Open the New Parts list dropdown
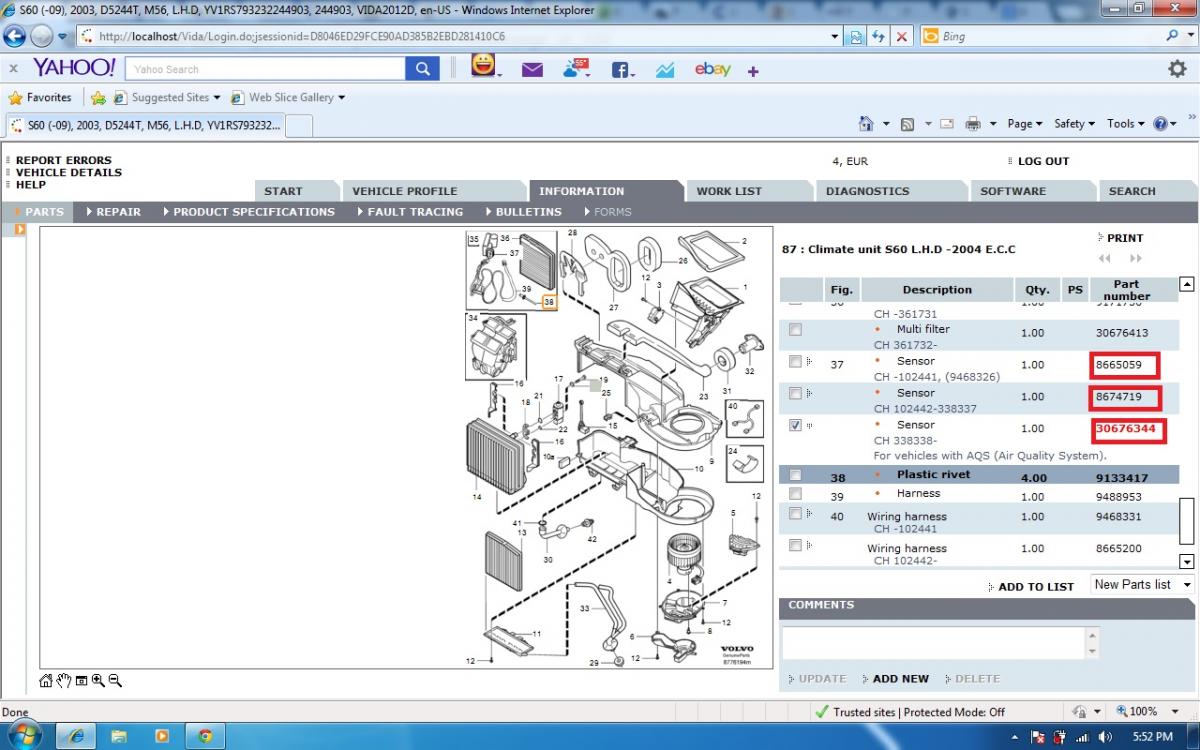1200x750 pixels. (1142, 585)
